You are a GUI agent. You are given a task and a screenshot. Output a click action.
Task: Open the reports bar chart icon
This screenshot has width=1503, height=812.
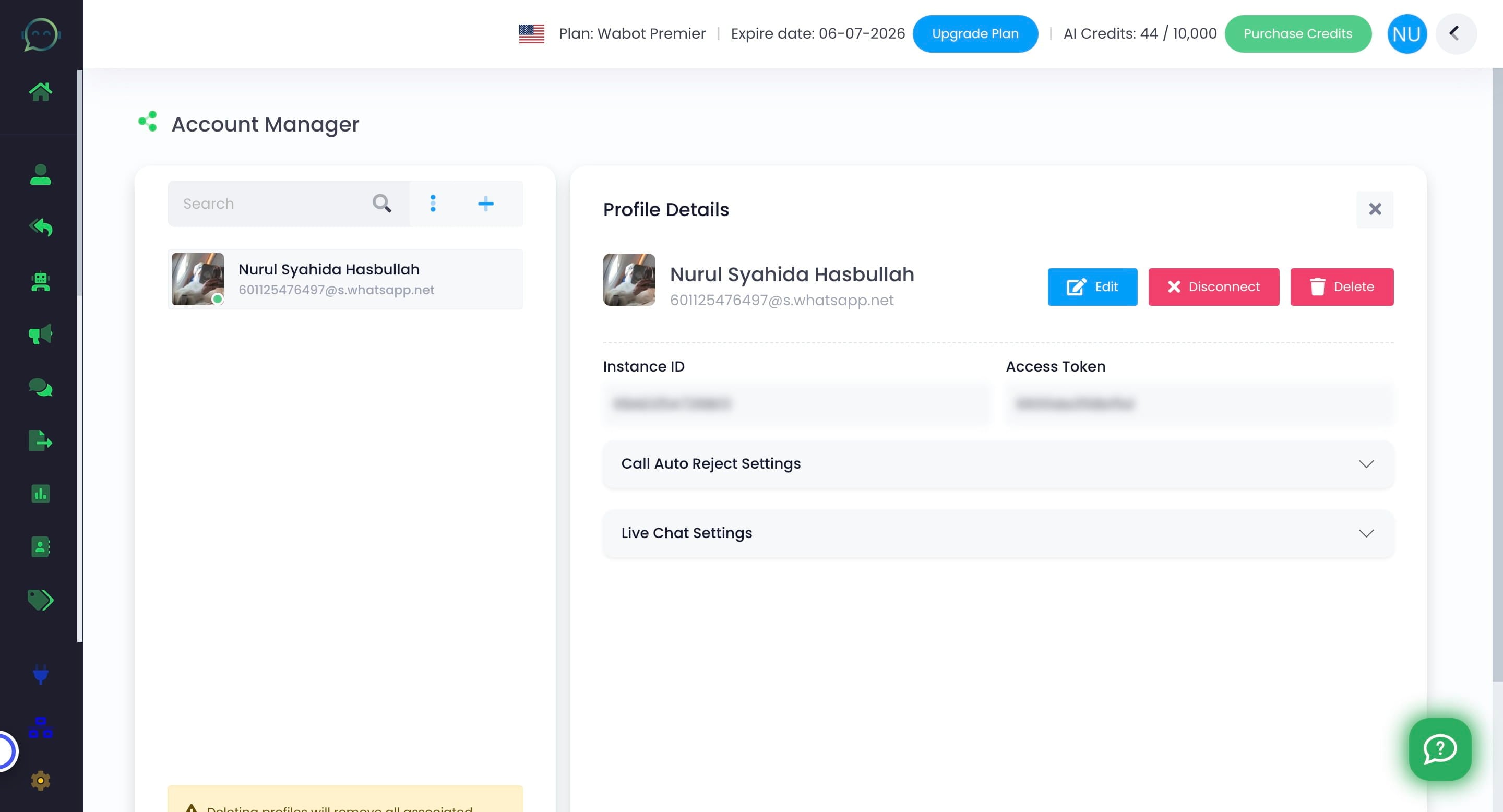pyautogui.click(x=40, y=494)
